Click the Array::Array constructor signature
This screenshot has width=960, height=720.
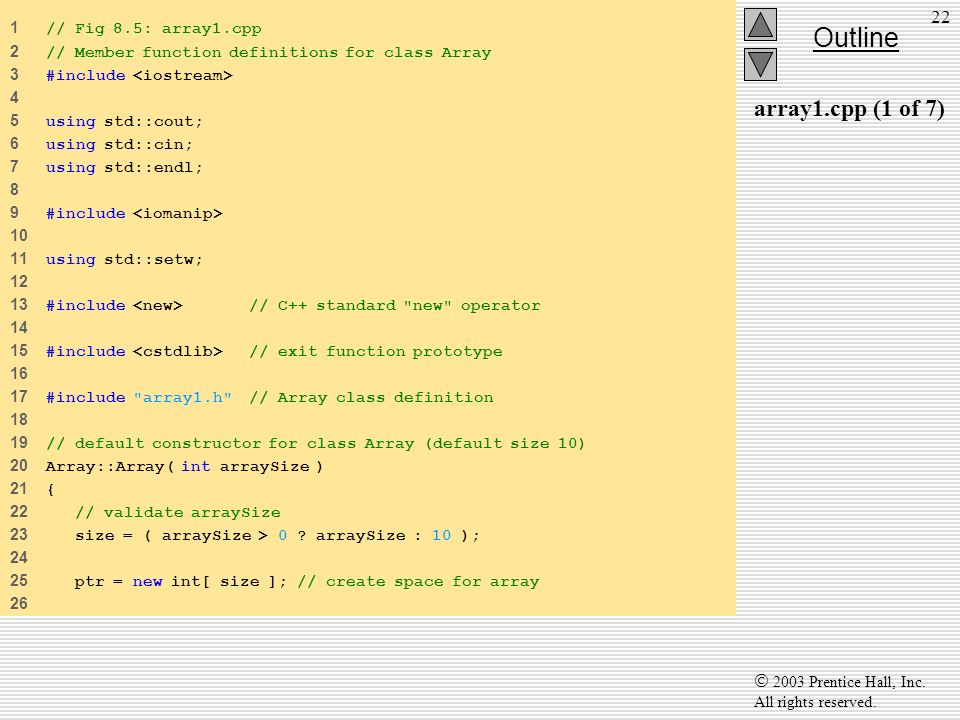(184, 467)
